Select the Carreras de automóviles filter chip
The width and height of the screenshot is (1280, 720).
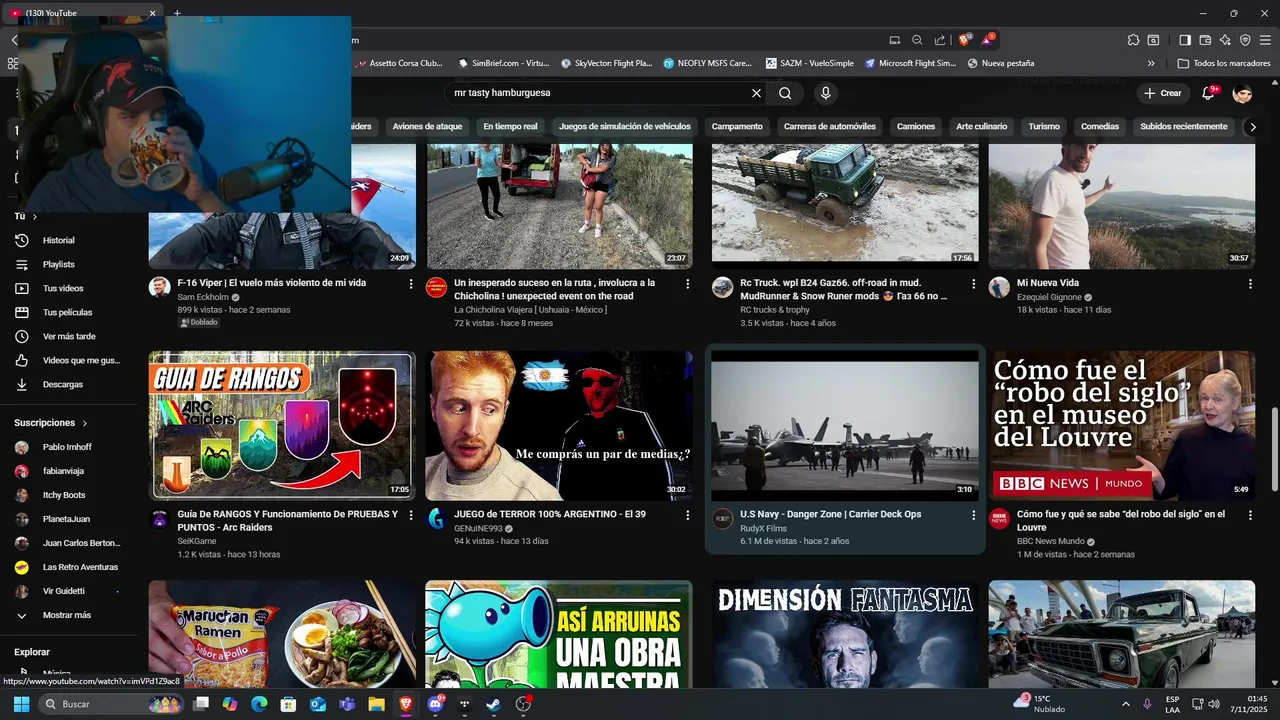click(830, 127)
